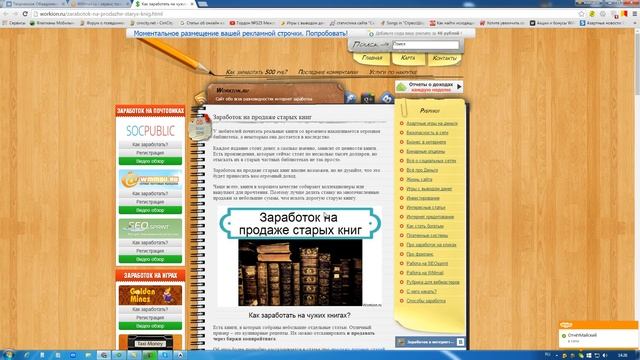Click the RSS feed icon beside Workion.ru header
This screenshot has height=360, width=640.
[200, 99]
